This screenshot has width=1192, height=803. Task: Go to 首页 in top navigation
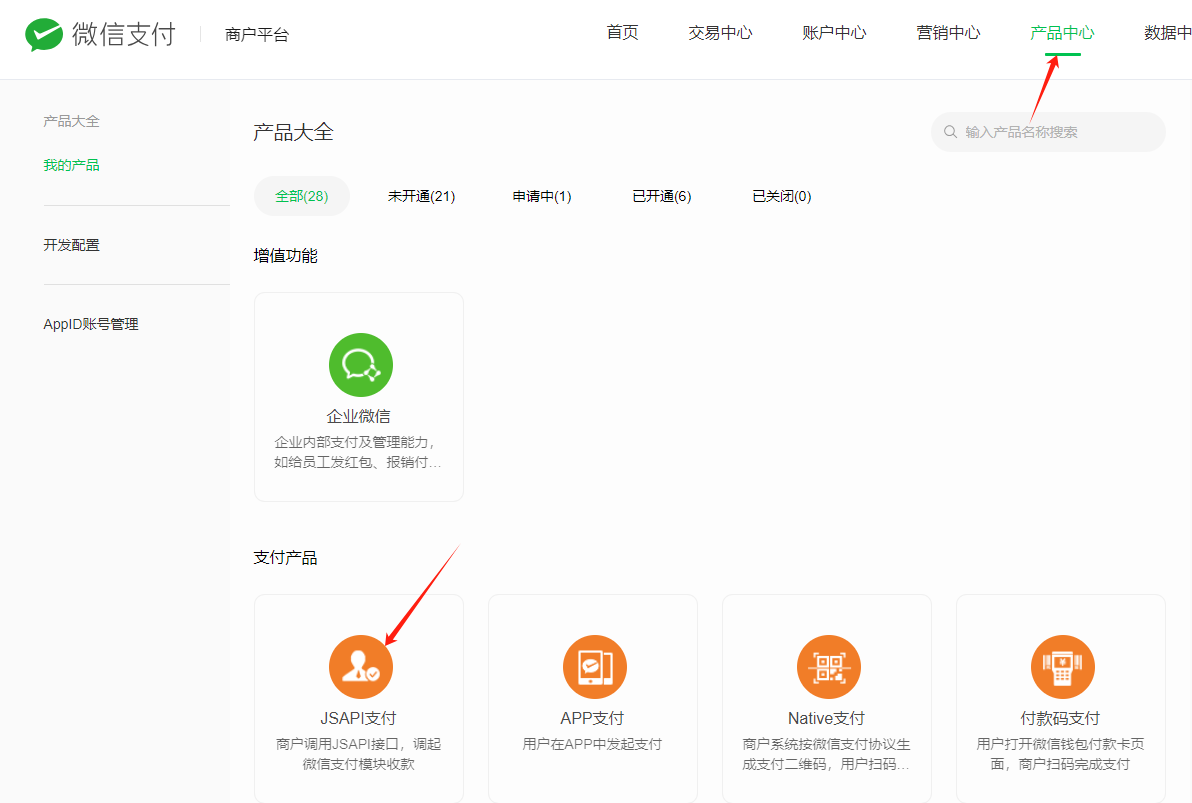click(x=622, y=33)
